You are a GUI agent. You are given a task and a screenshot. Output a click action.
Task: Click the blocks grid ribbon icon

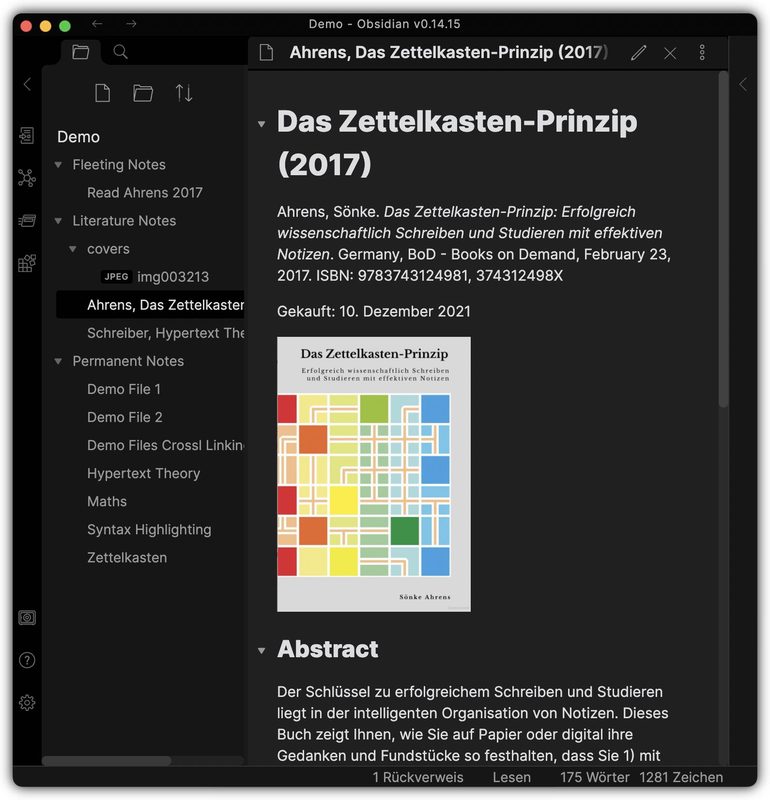[x=27, y=263]
